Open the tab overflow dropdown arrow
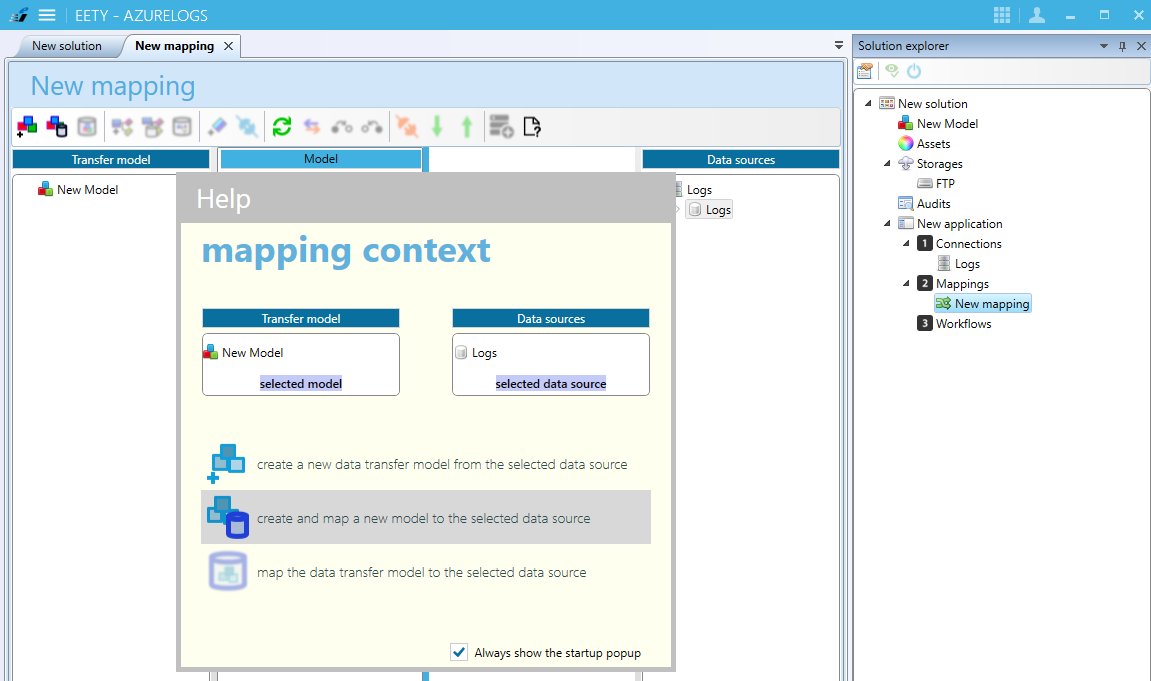Screen dimensions: 1151x681 (x=838, y=45)
